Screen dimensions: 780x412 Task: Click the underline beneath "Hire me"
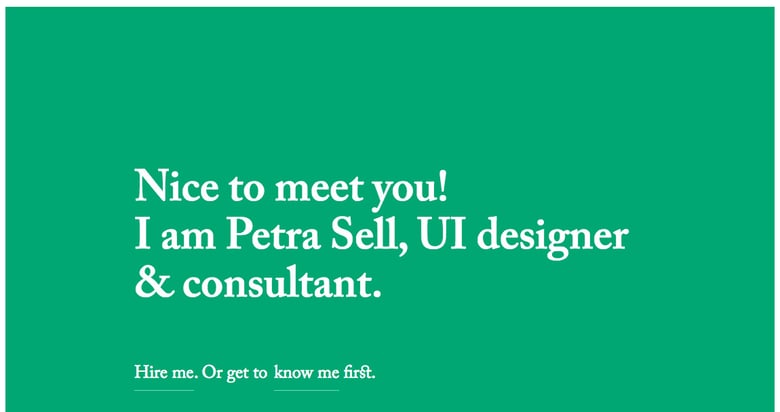coord(163,390)
